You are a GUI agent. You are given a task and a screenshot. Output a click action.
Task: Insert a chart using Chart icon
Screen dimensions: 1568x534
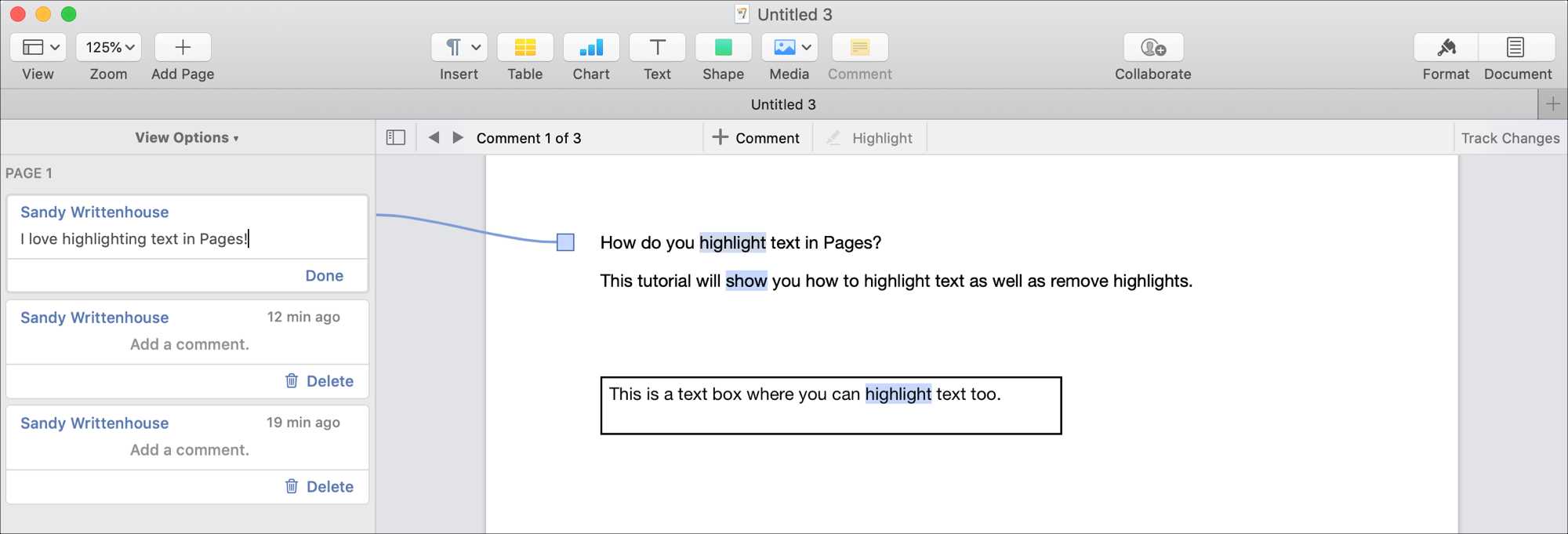click(590, 48)
